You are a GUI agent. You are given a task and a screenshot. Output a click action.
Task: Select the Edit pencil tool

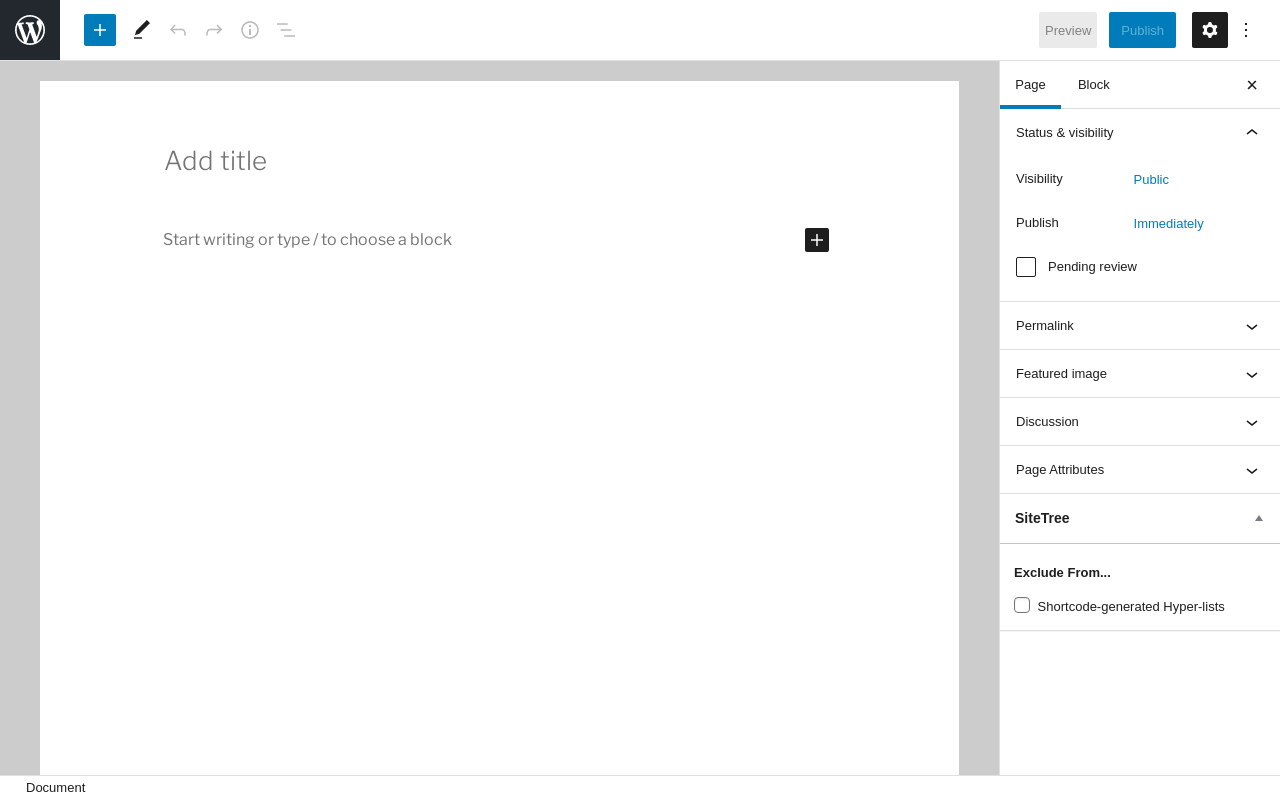(x=142, y=30)
